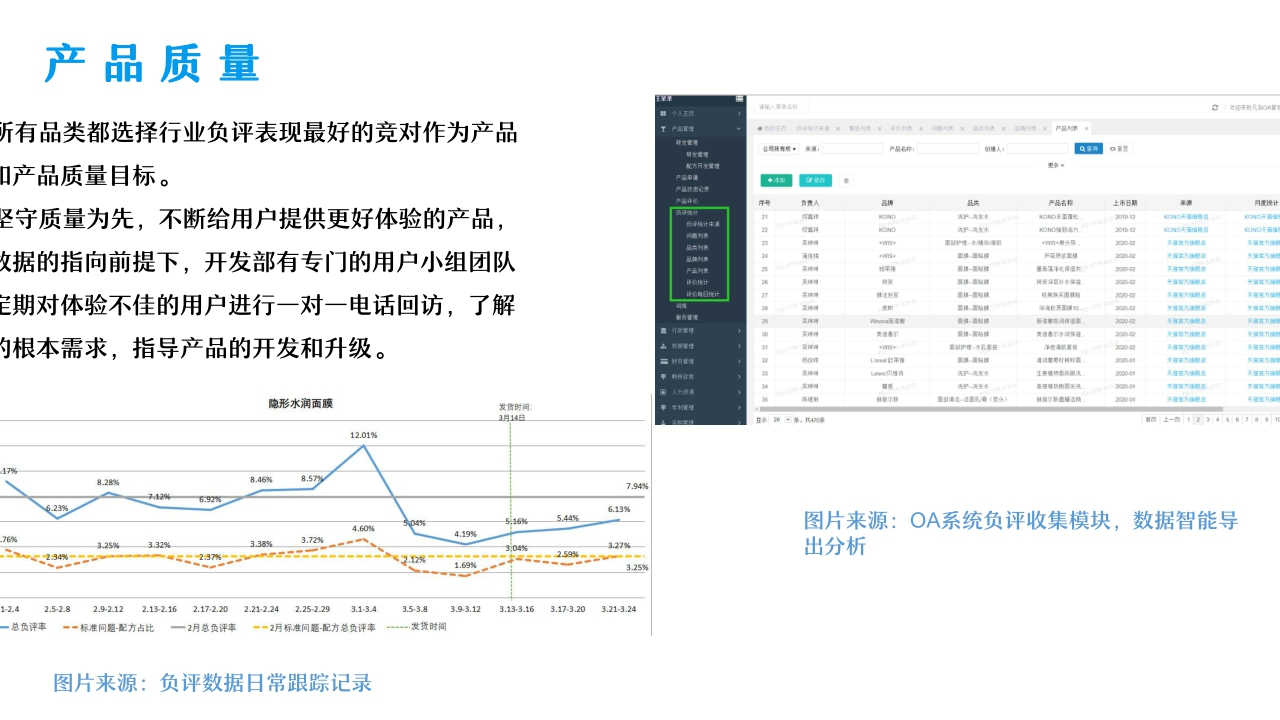The height and width of the screenshot is (720, 1280).
Task: Select the 个人主页 home icon in the sidebar
Action: point(663,113)
